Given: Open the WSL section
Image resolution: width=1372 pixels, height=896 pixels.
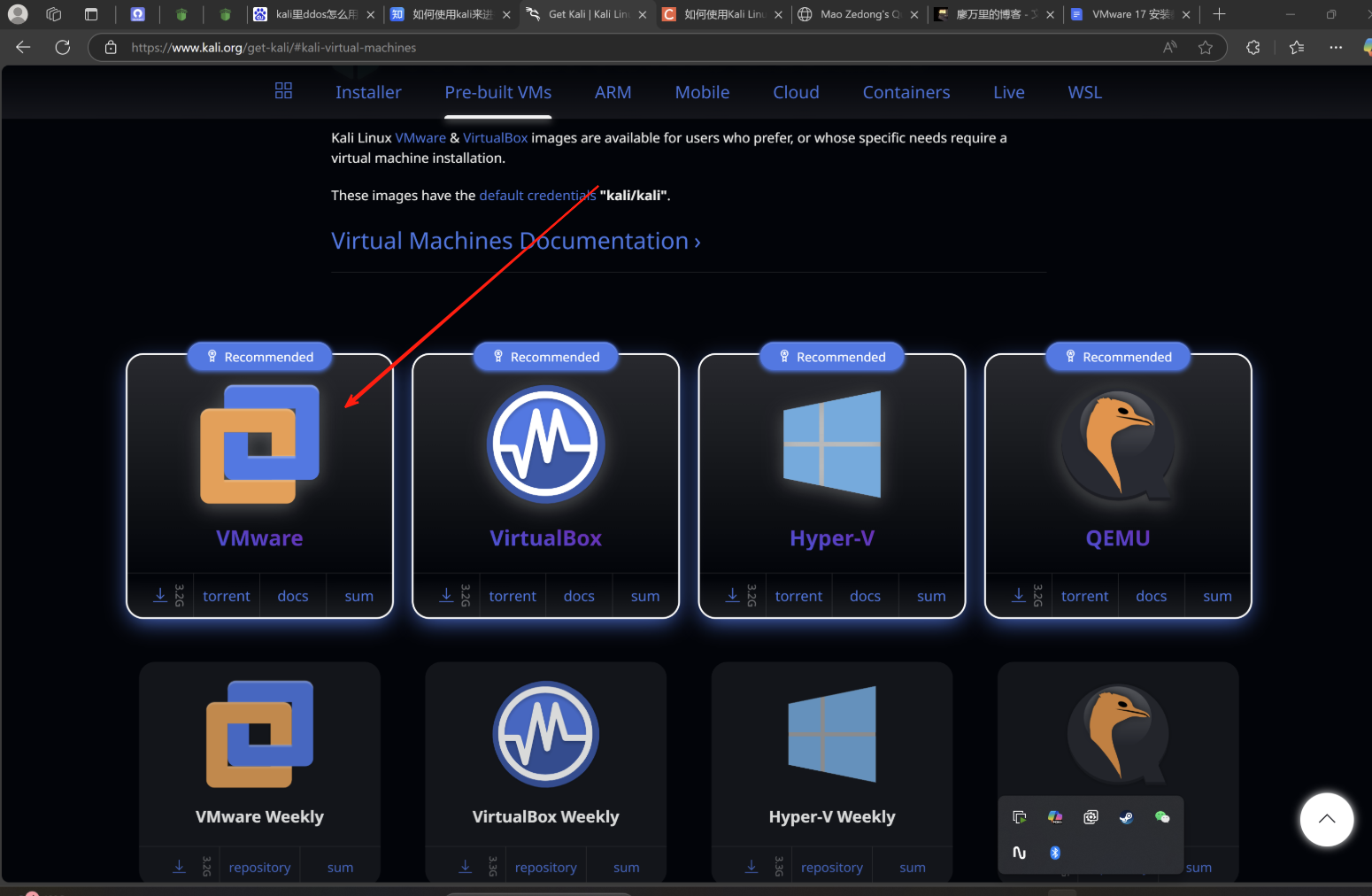Looking at the screenshot, I should click(x=1085, y=92).
